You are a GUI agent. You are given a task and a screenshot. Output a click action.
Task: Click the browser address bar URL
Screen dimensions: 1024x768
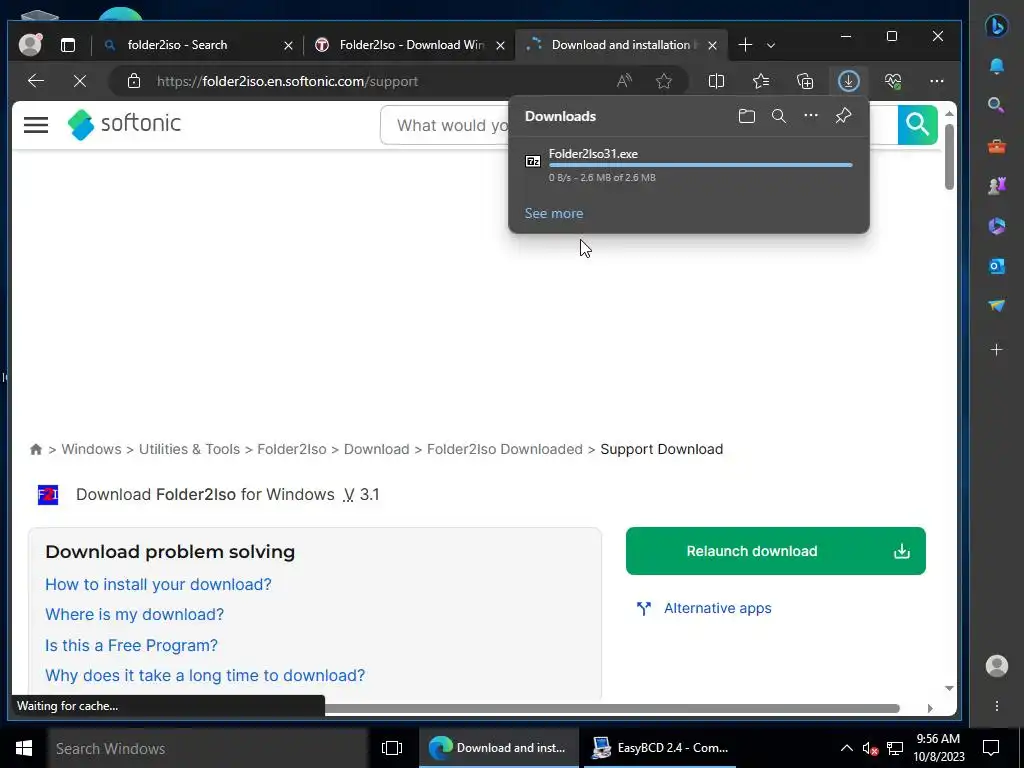[287, 82]
